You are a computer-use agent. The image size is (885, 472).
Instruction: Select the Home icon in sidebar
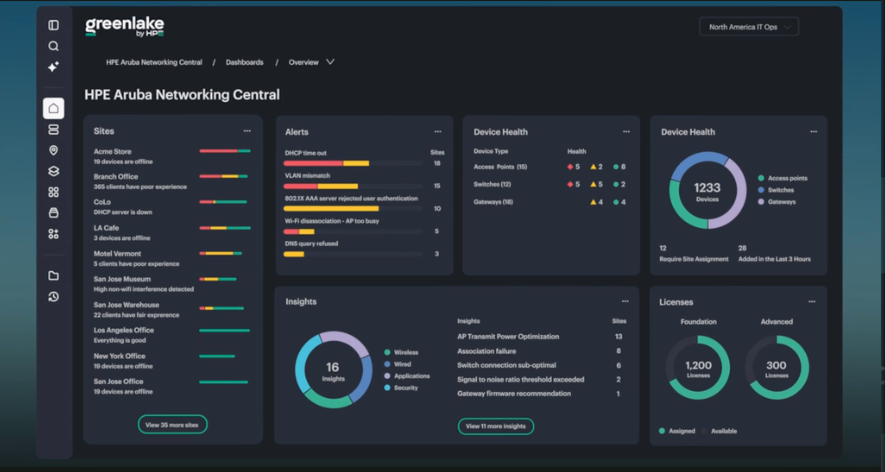[x=54, y=108]
